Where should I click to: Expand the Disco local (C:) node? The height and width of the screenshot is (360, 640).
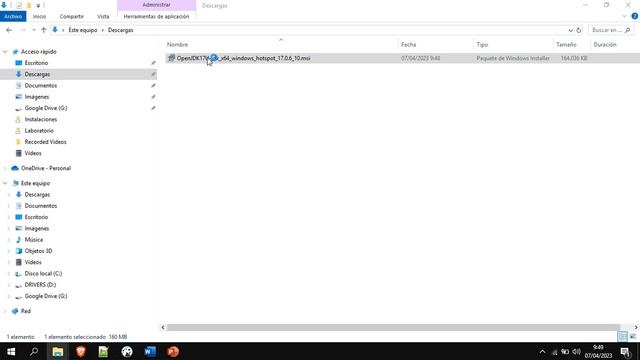coord(9,273)
